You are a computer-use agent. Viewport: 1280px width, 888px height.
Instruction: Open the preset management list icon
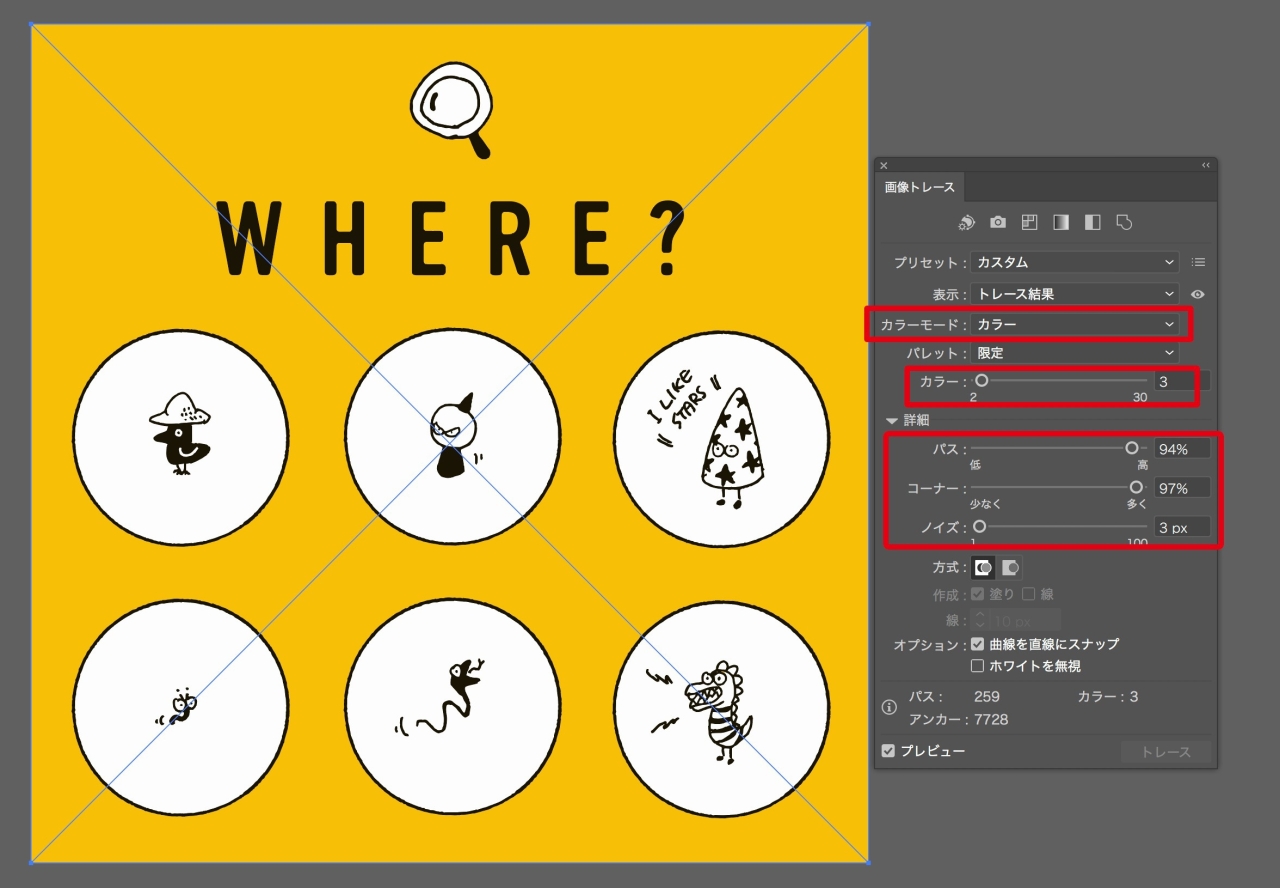pyautogui.click(x=1198, y=263)
